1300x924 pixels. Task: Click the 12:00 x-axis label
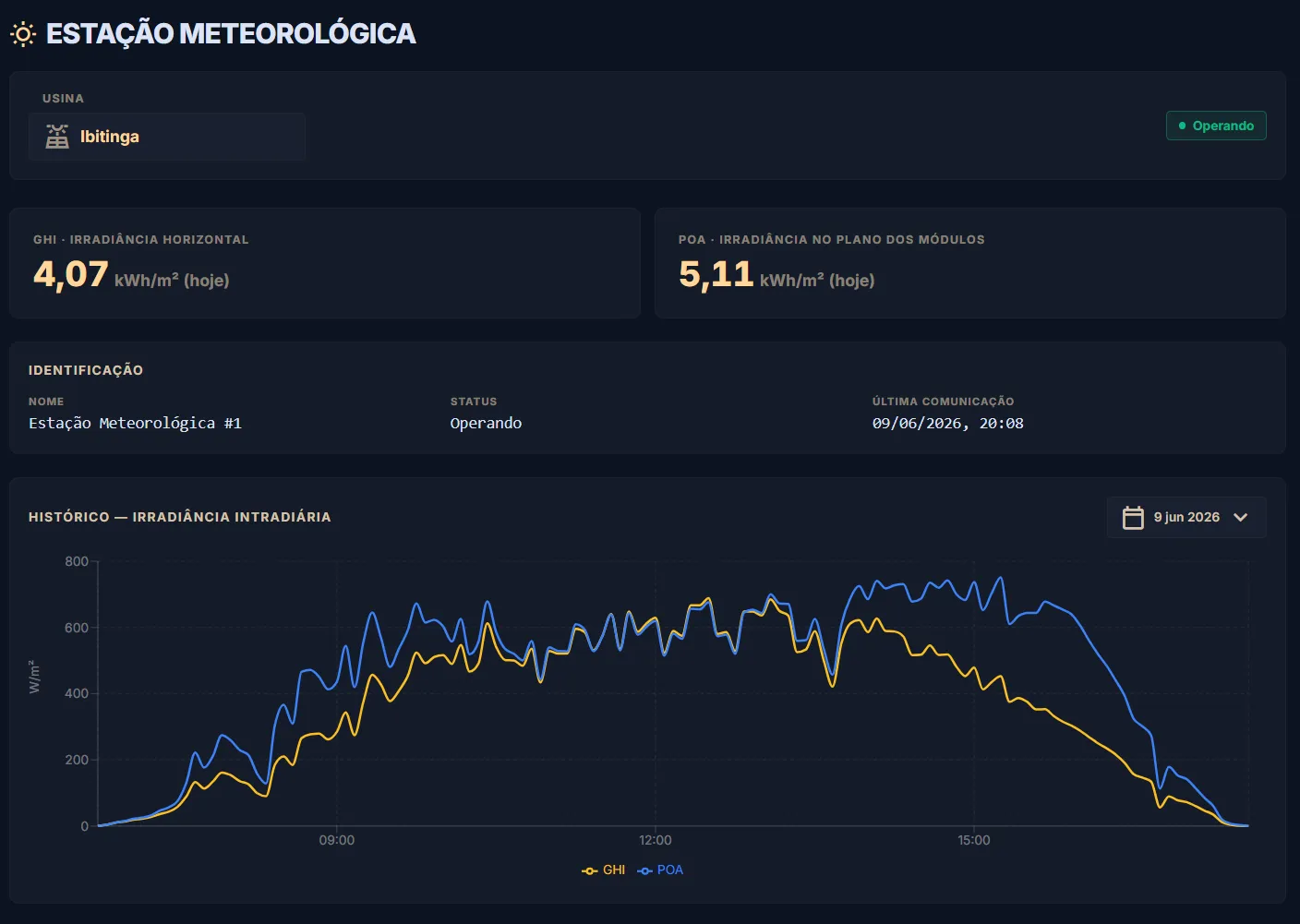click(656, 840)
